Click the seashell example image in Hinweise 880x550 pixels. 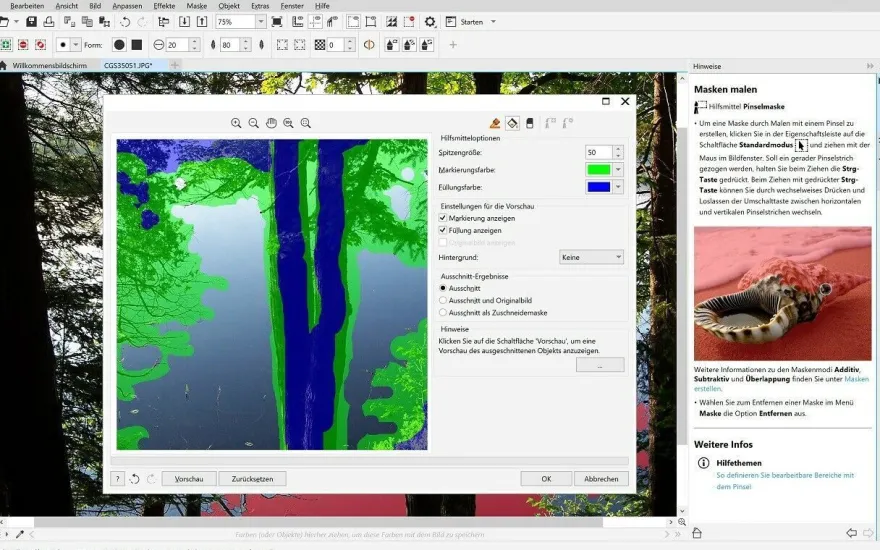(782, 293)
